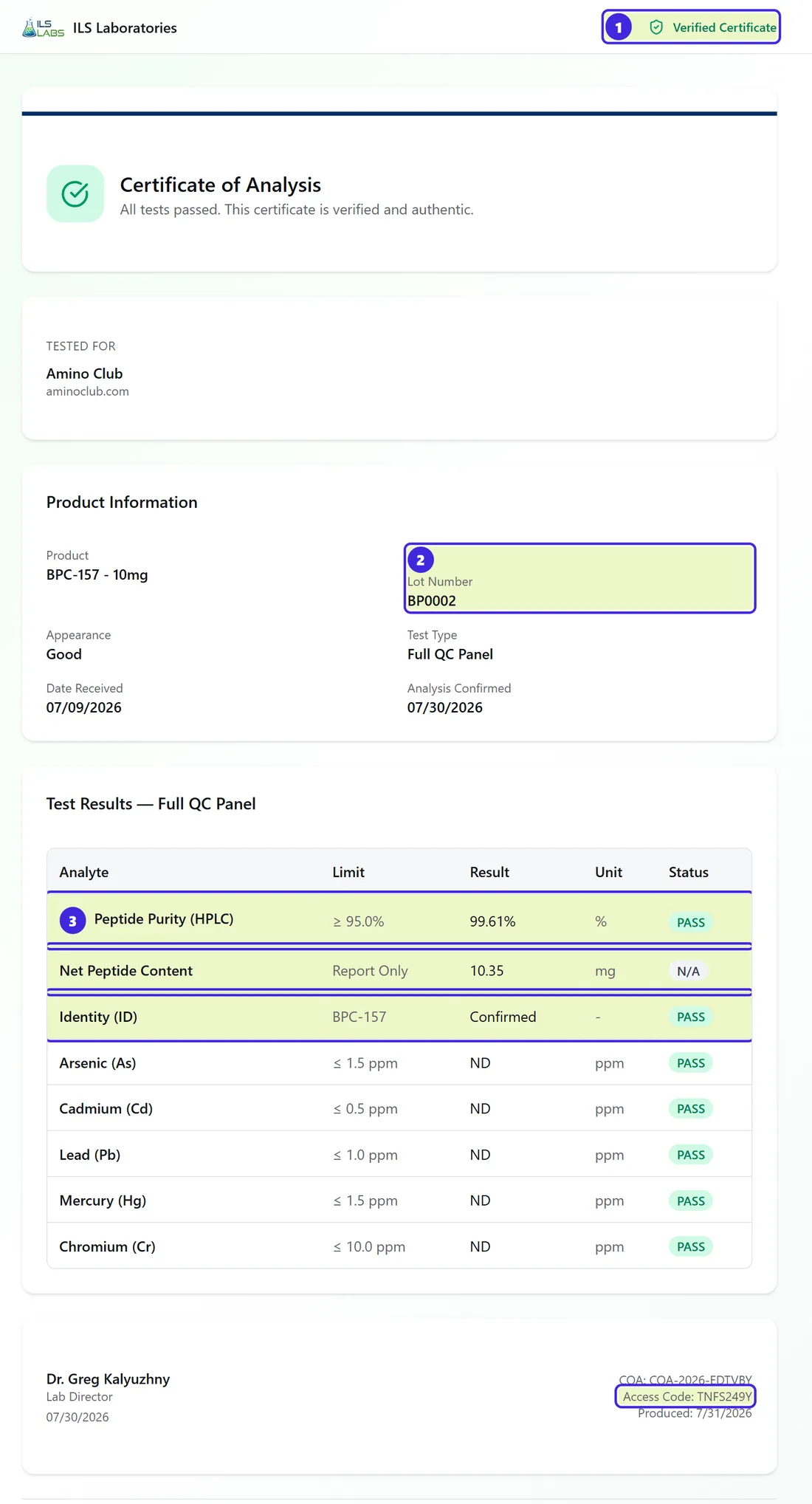Click the COA number COA-2026-EDTVBY

(x=685, y=1380)
